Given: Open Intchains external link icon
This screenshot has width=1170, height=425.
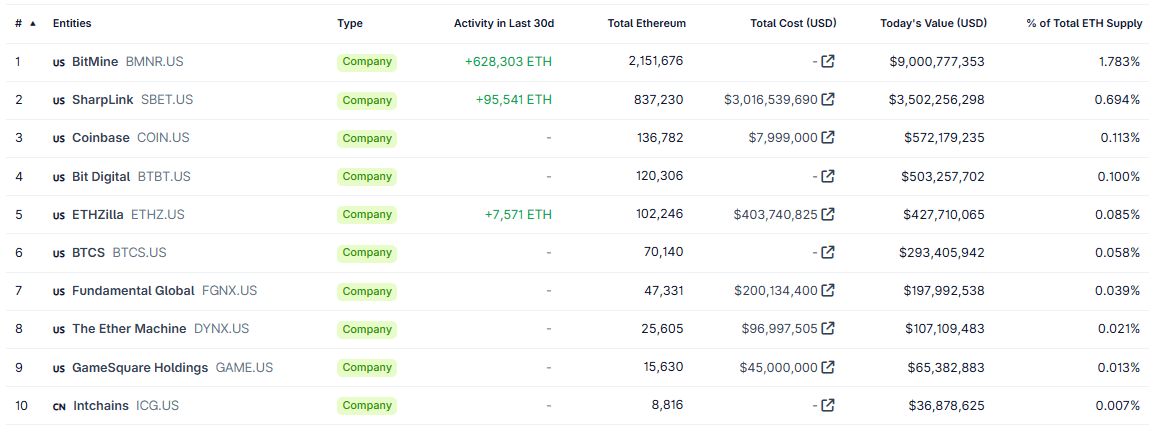Looking at the screenshot, I should [828, 405].
